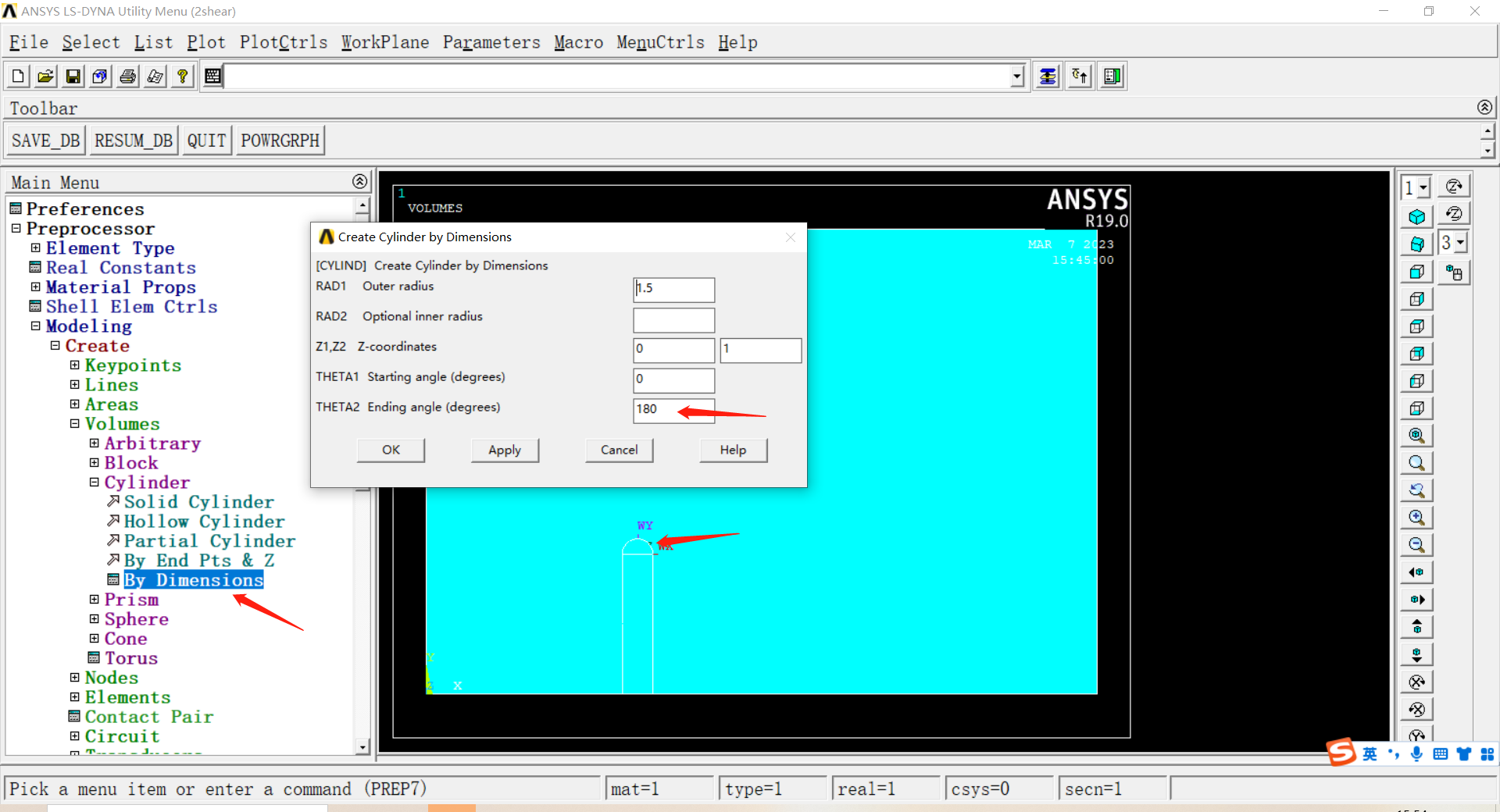Click the SAVE_DB toolbar button

point(45,141)
